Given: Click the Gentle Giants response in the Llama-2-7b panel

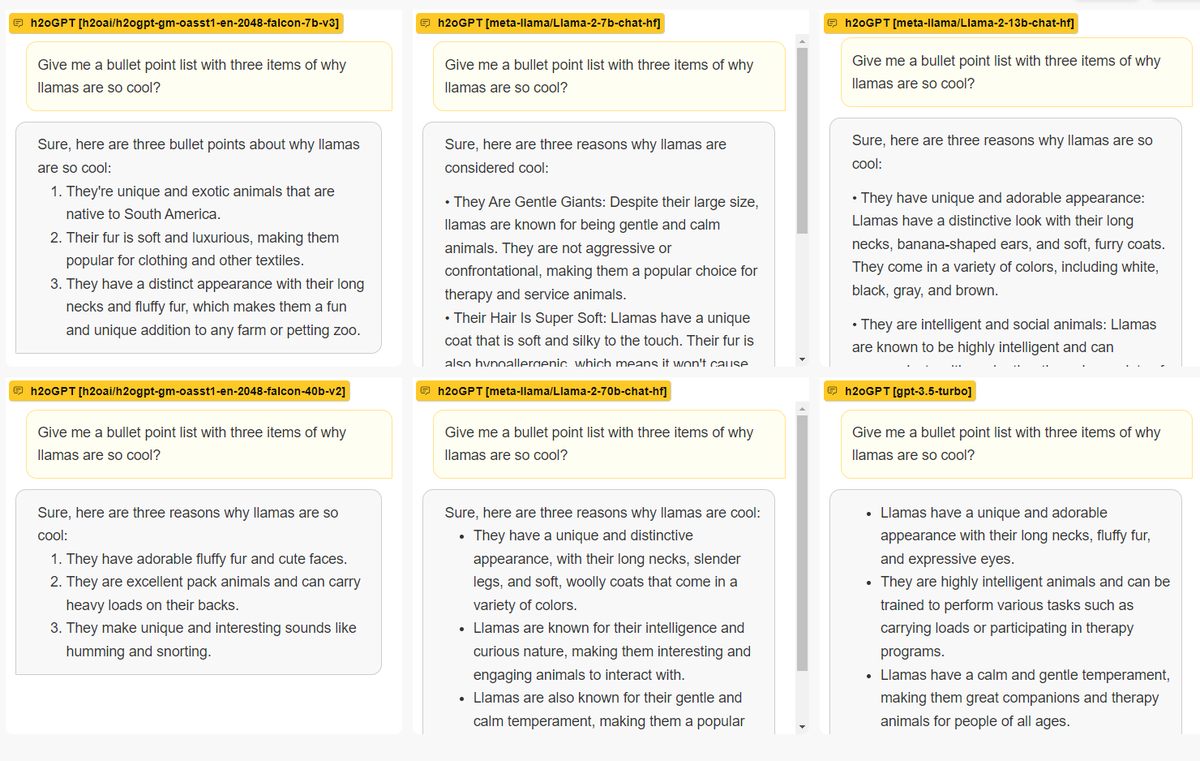Looking at the screenshot, I should [x=599, y=244].
